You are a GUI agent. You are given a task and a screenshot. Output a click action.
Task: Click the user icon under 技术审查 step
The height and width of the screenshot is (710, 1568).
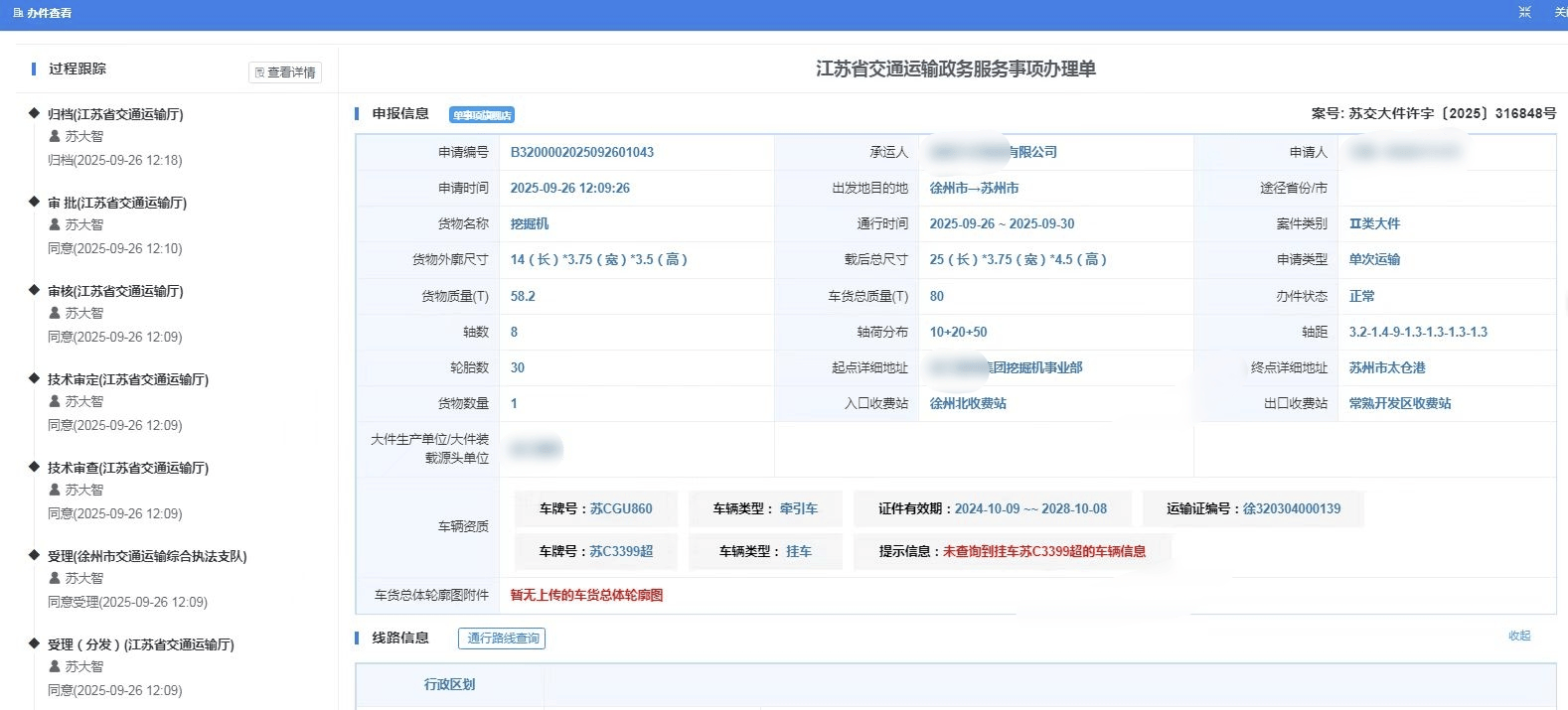click(x=55, y=490)
